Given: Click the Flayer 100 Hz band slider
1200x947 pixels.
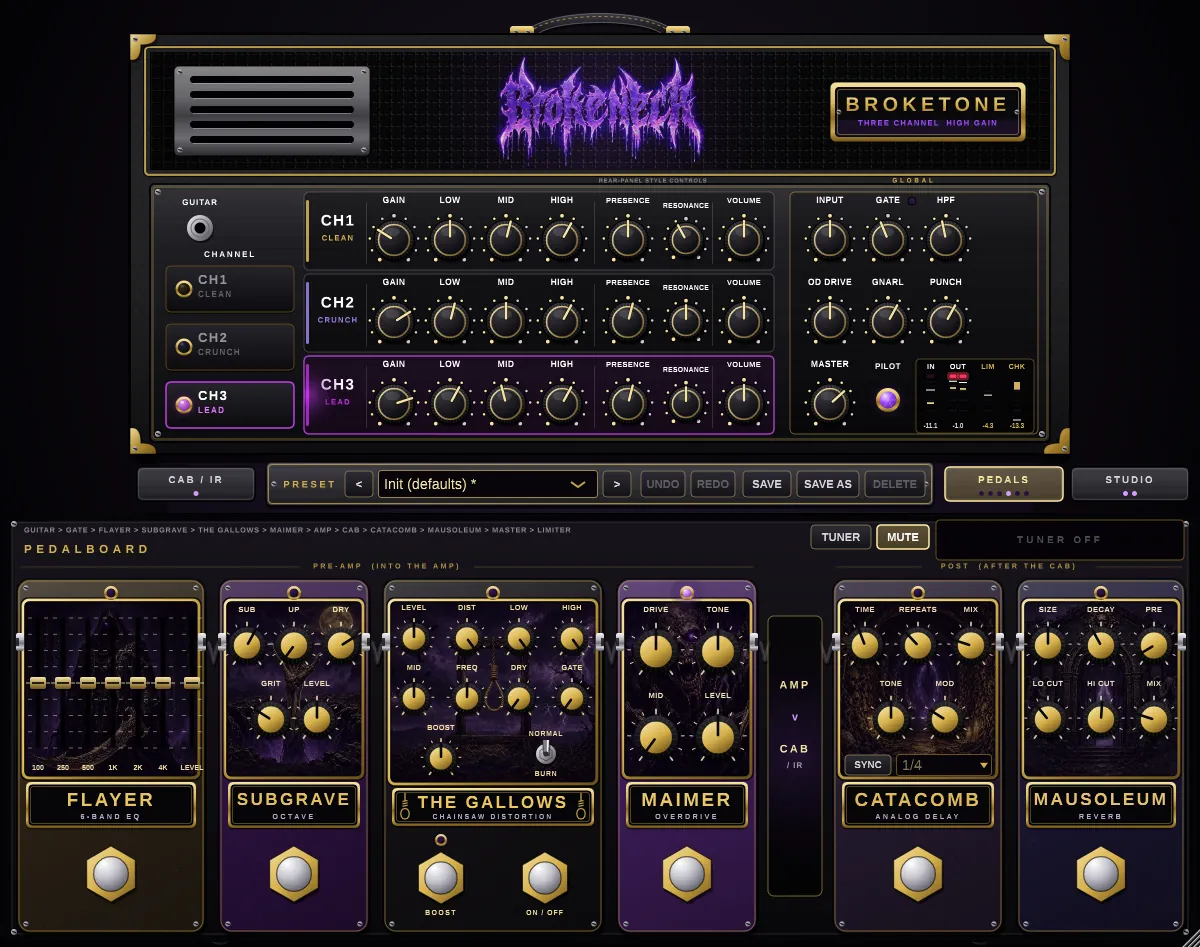Looking at the screenshot, I should (38, 682).
